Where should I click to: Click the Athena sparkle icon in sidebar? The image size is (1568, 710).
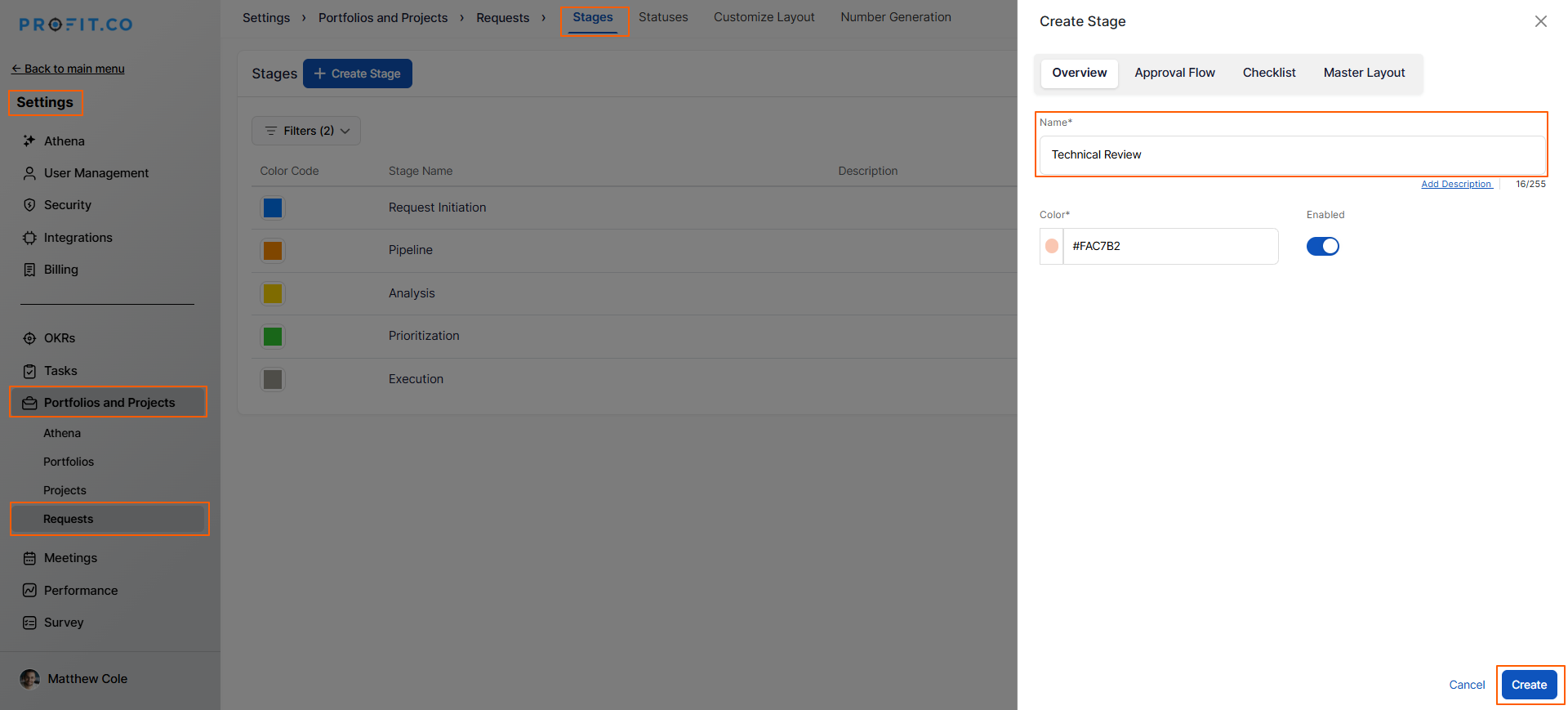pos(29,141)
